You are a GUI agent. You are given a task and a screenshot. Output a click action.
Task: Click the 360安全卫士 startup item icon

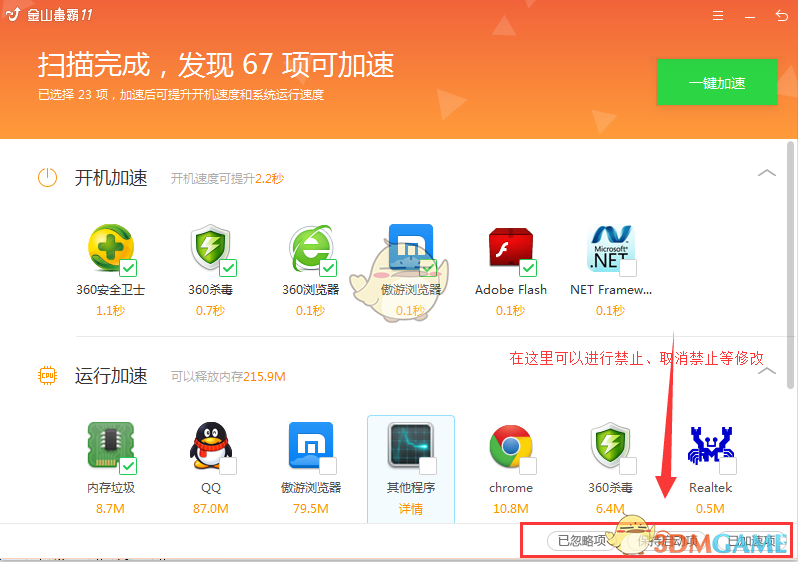[x=110, y=250]
